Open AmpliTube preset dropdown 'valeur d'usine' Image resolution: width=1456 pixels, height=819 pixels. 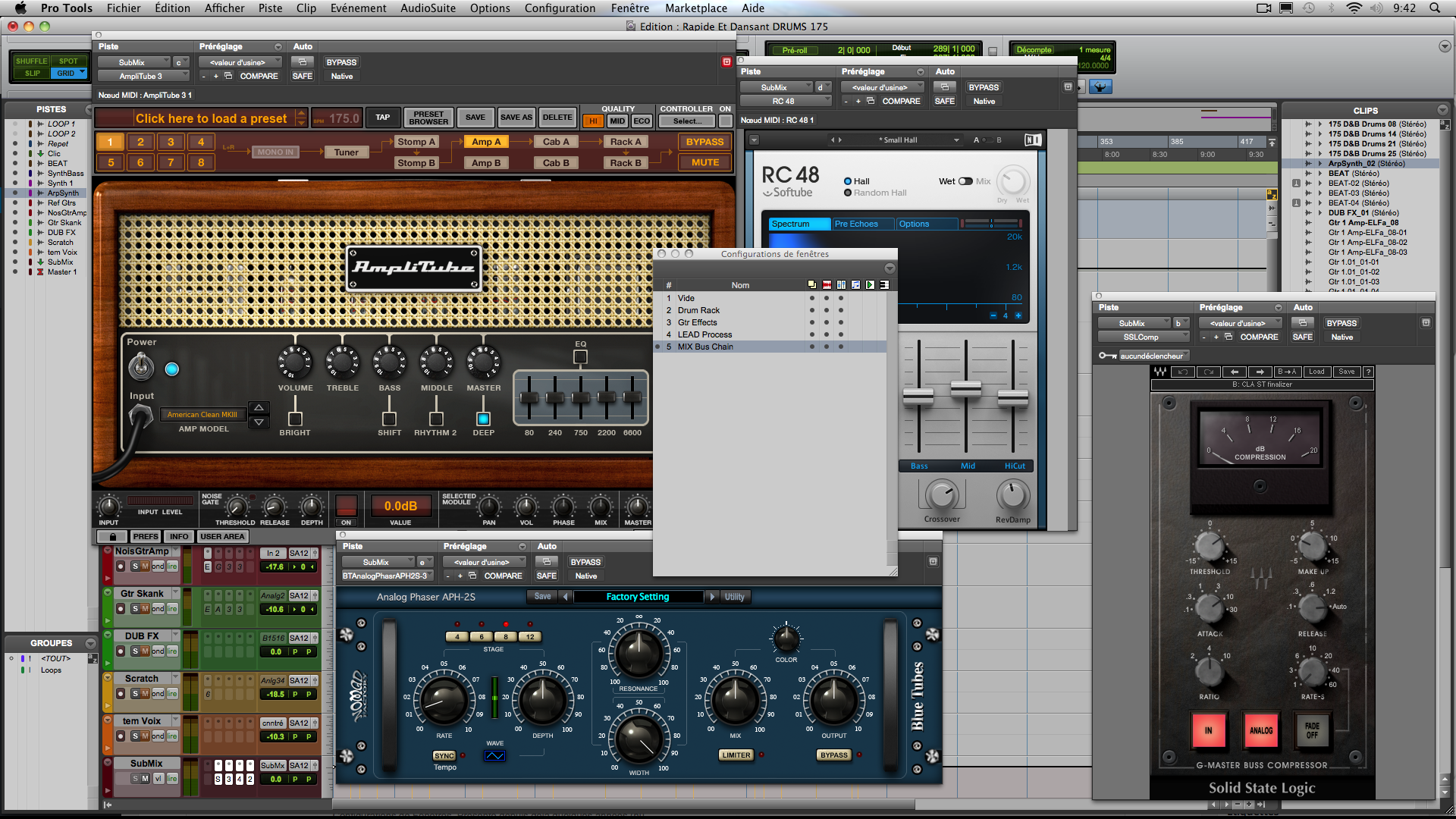click(241, 63)
